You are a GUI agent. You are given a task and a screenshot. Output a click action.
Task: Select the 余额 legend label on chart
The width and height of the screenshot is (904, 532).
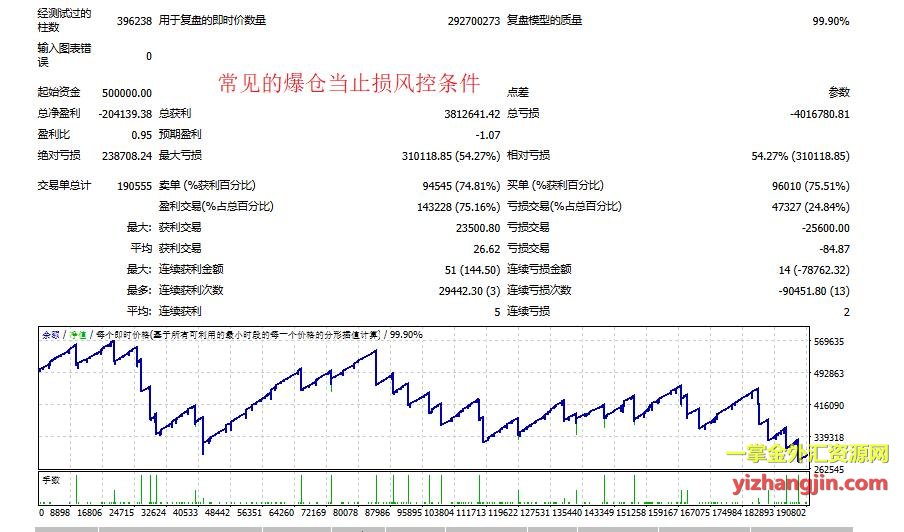50,335
